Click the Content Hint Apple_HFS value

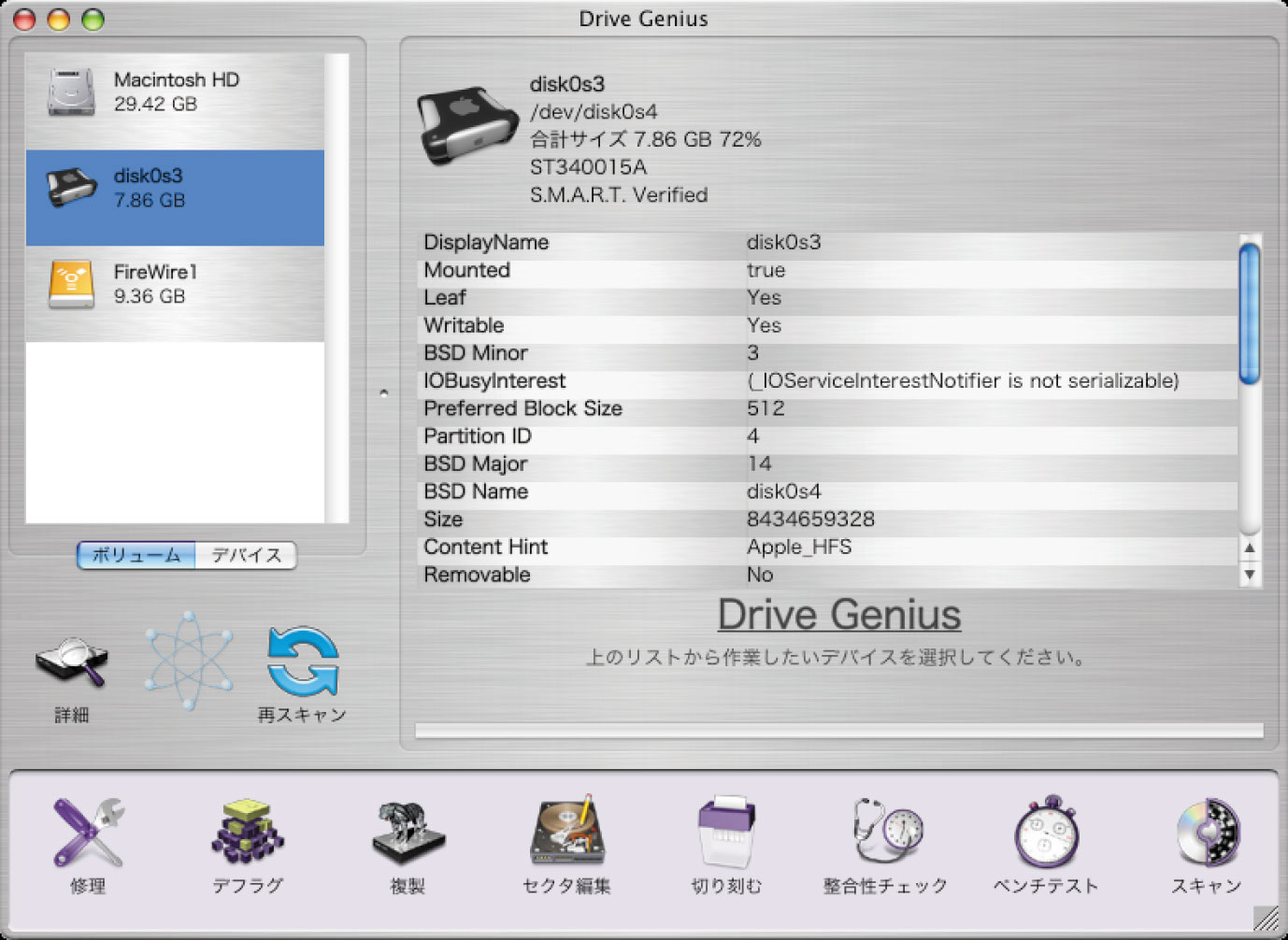point(799,547)
